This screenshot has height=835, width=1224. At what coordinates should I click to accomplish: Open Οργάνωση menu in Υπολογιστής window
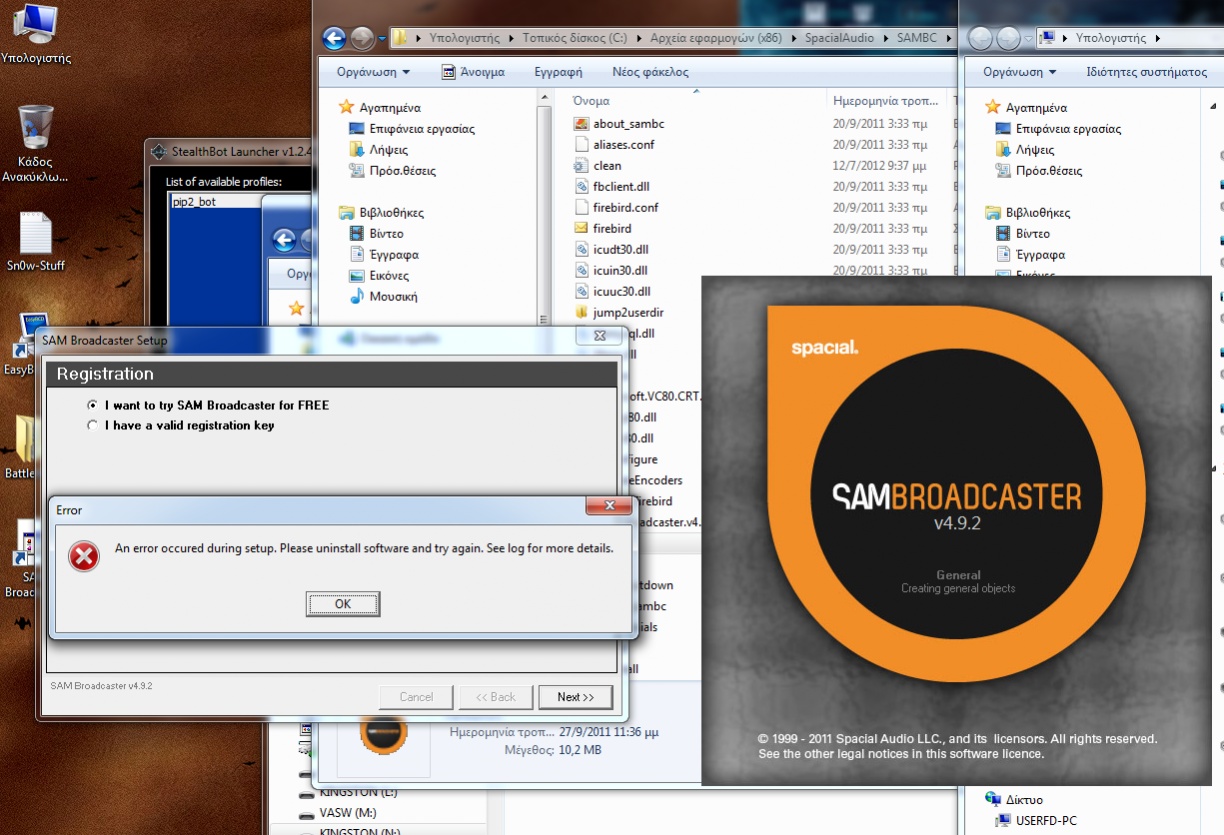point(1019,72)
